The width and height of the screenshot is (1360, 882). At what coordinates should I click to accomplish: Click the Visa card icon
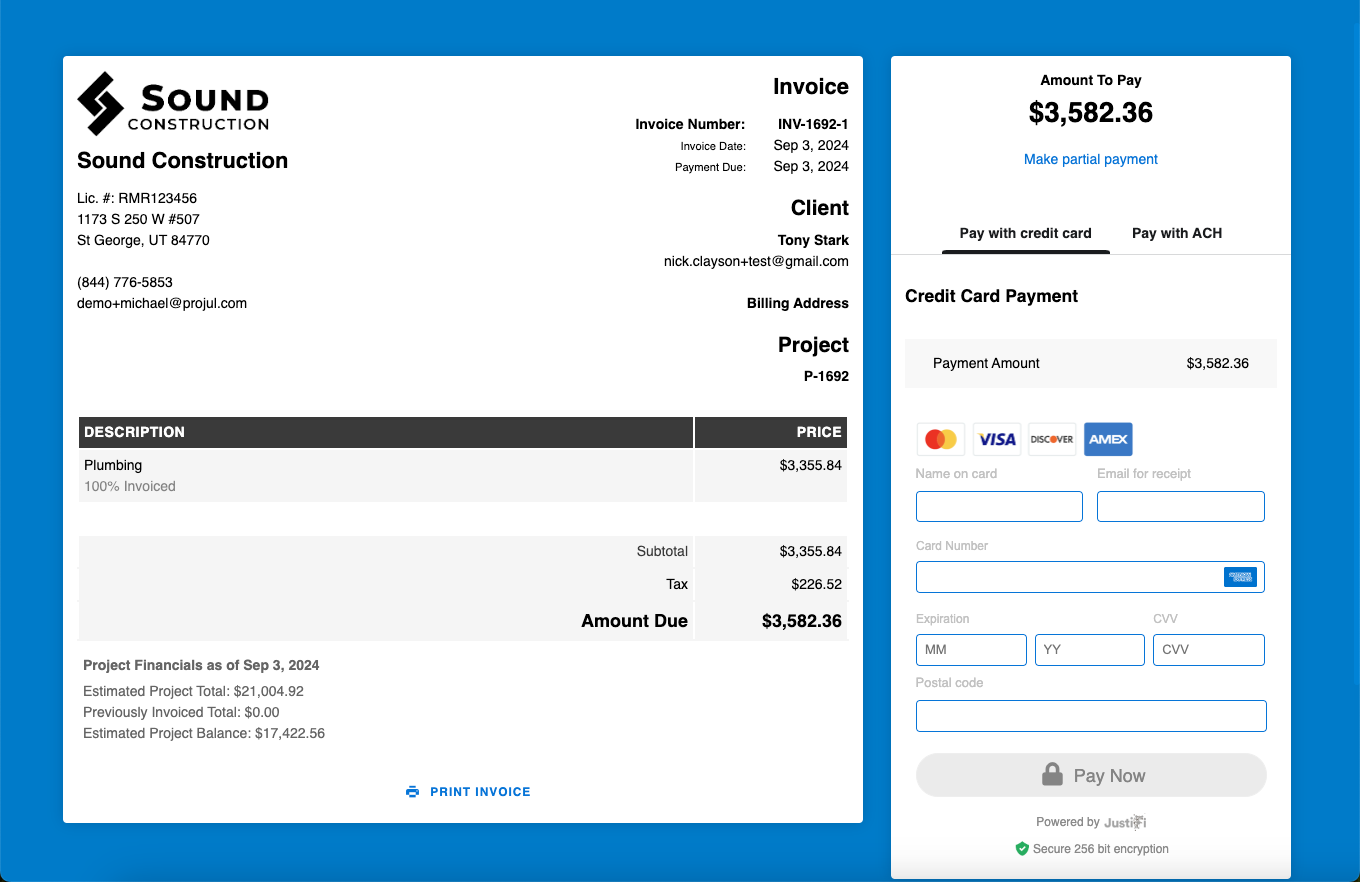pyautogui.click(x=996, y=439)
